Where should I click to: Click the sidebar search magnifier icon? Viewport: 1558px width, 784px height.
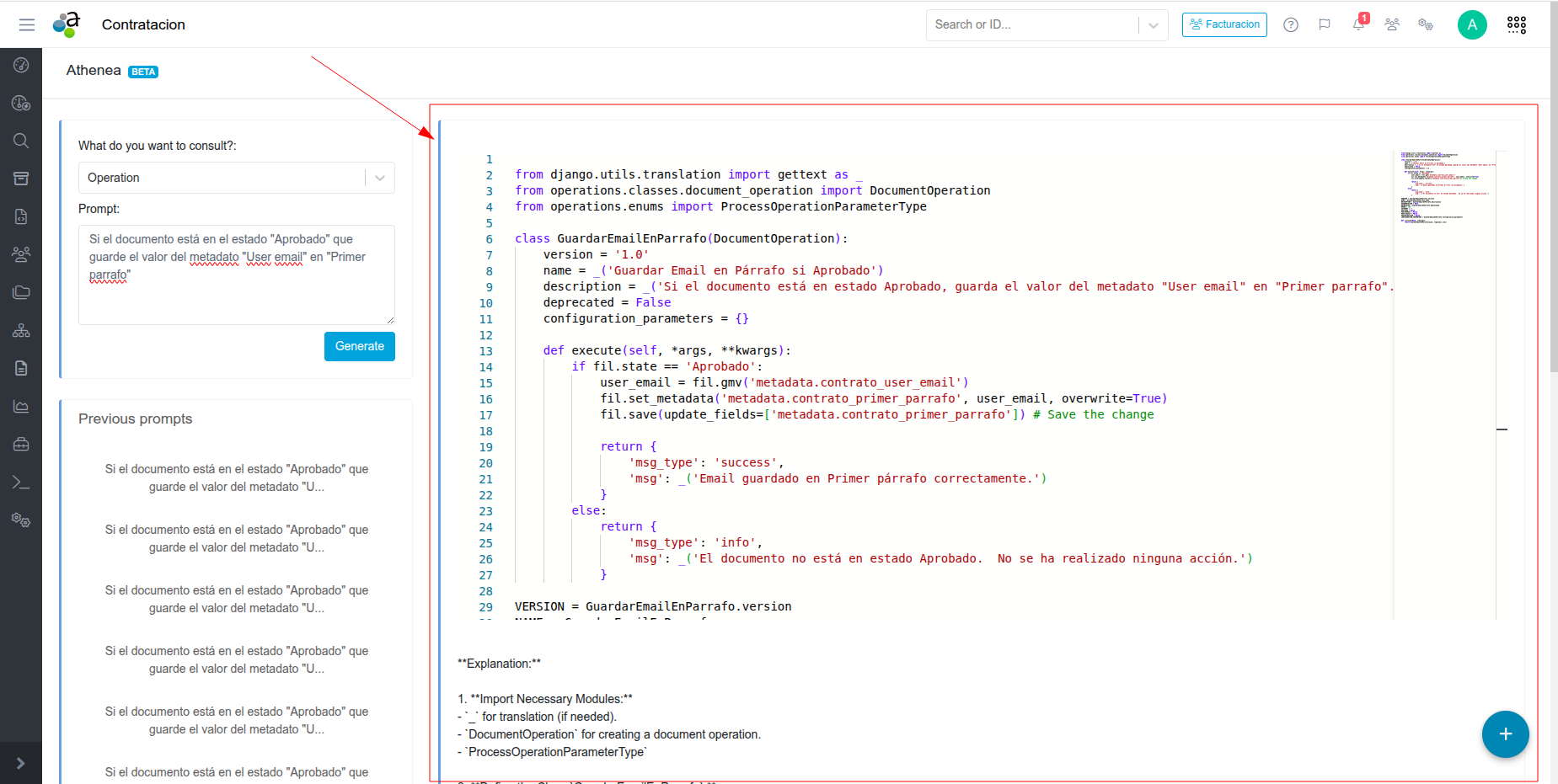(x=21, y=141)
